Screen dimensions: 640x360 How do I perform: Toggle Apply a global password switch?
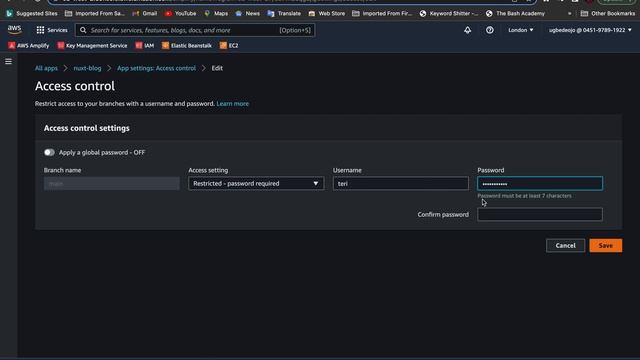point(49,152)
